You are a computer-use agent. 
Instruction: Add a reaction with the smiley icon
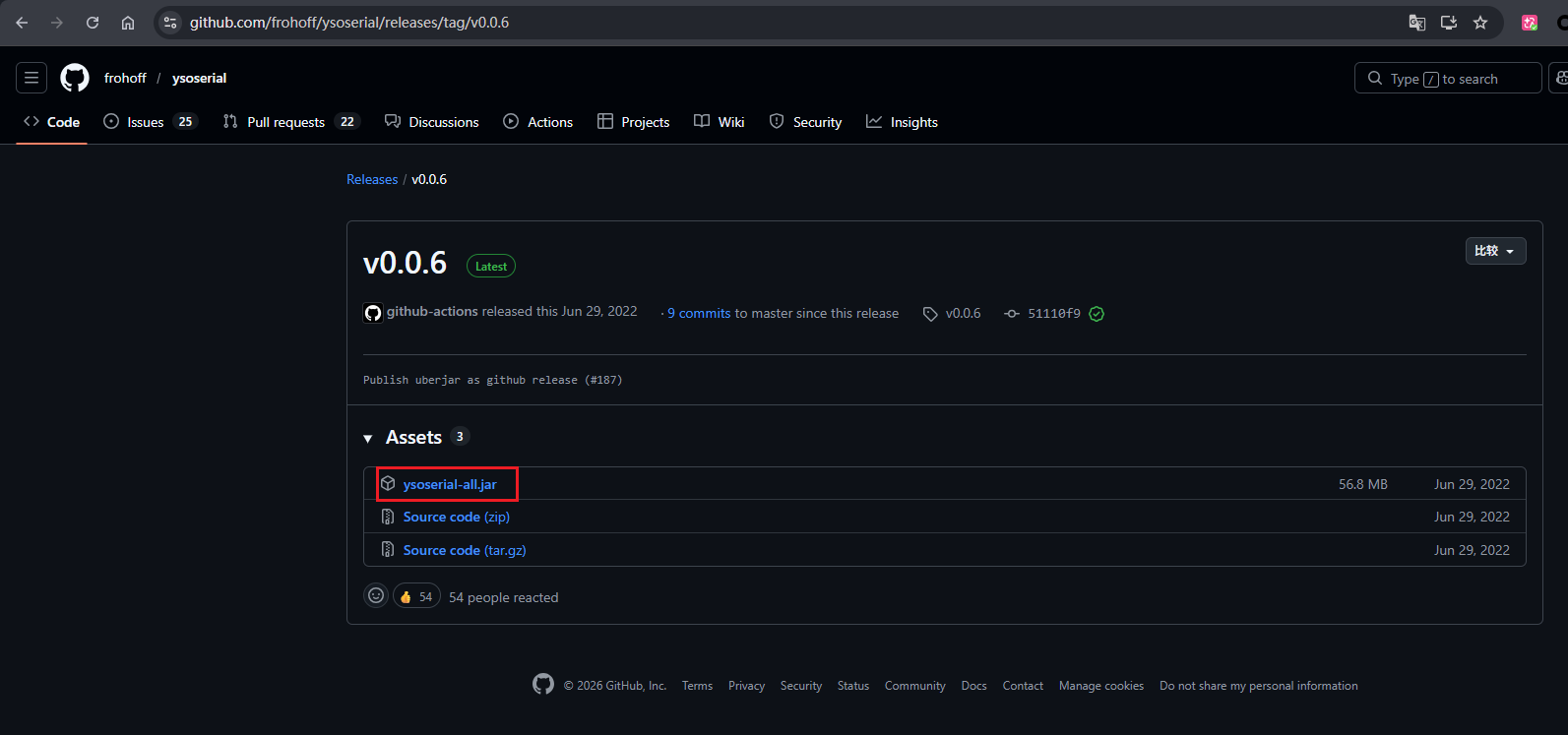[x=376, y=596]
